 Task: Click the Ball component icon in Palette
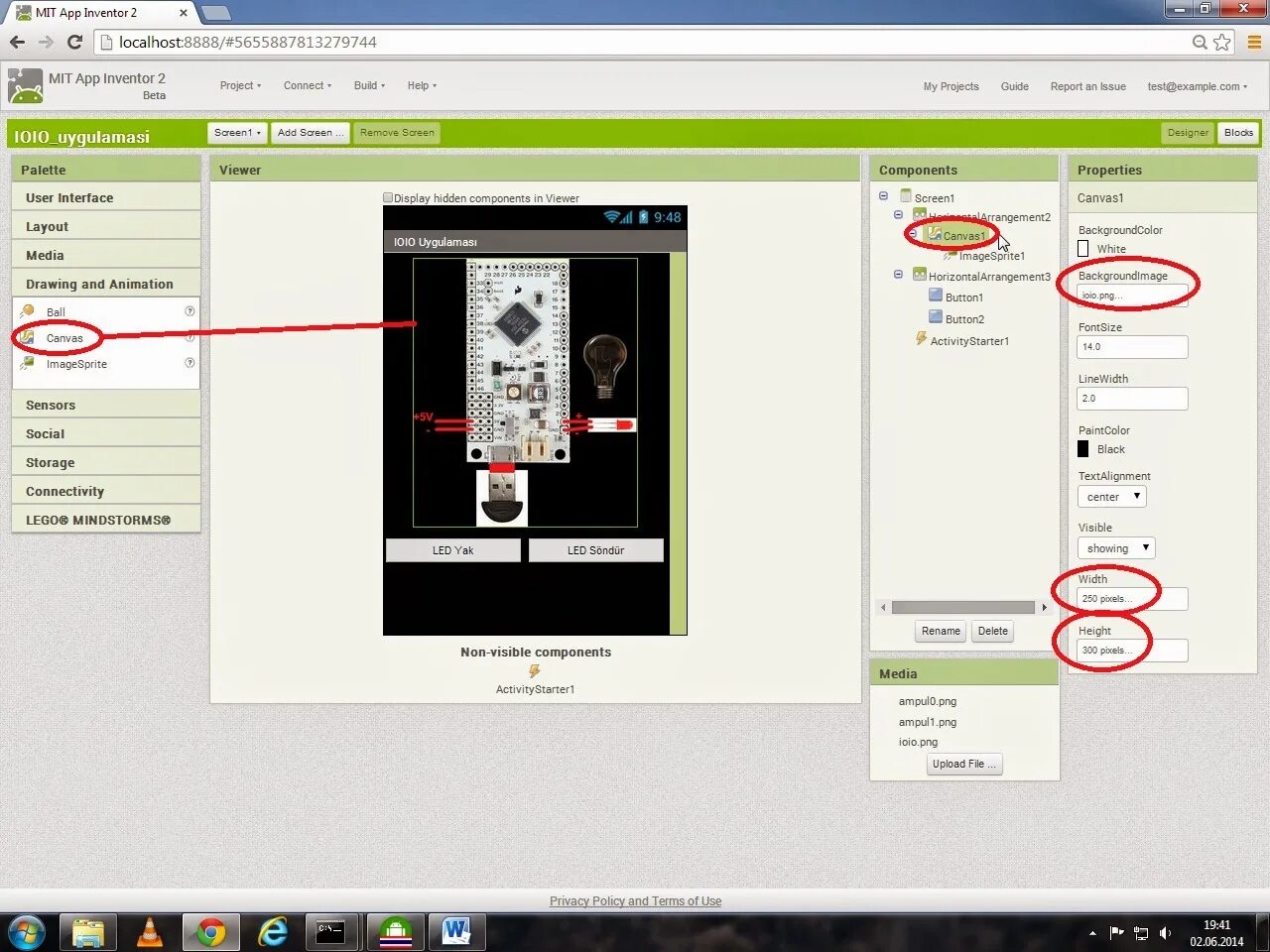coord(28,311)
